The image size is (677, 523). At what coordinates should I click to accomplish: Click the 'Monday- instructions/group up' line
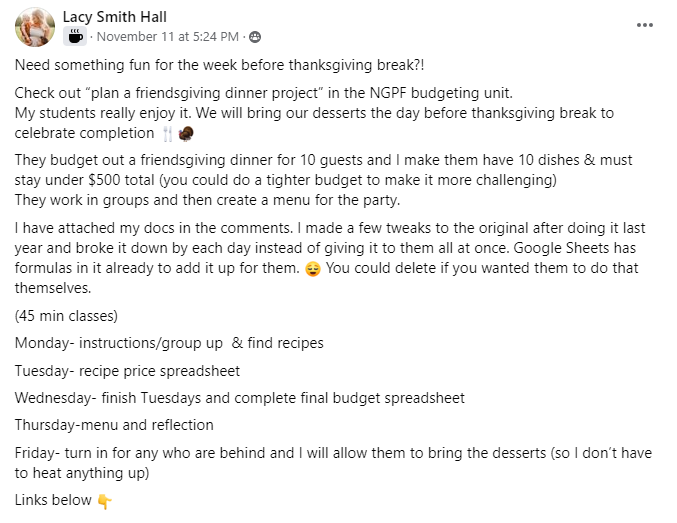[x=169, y=343]
